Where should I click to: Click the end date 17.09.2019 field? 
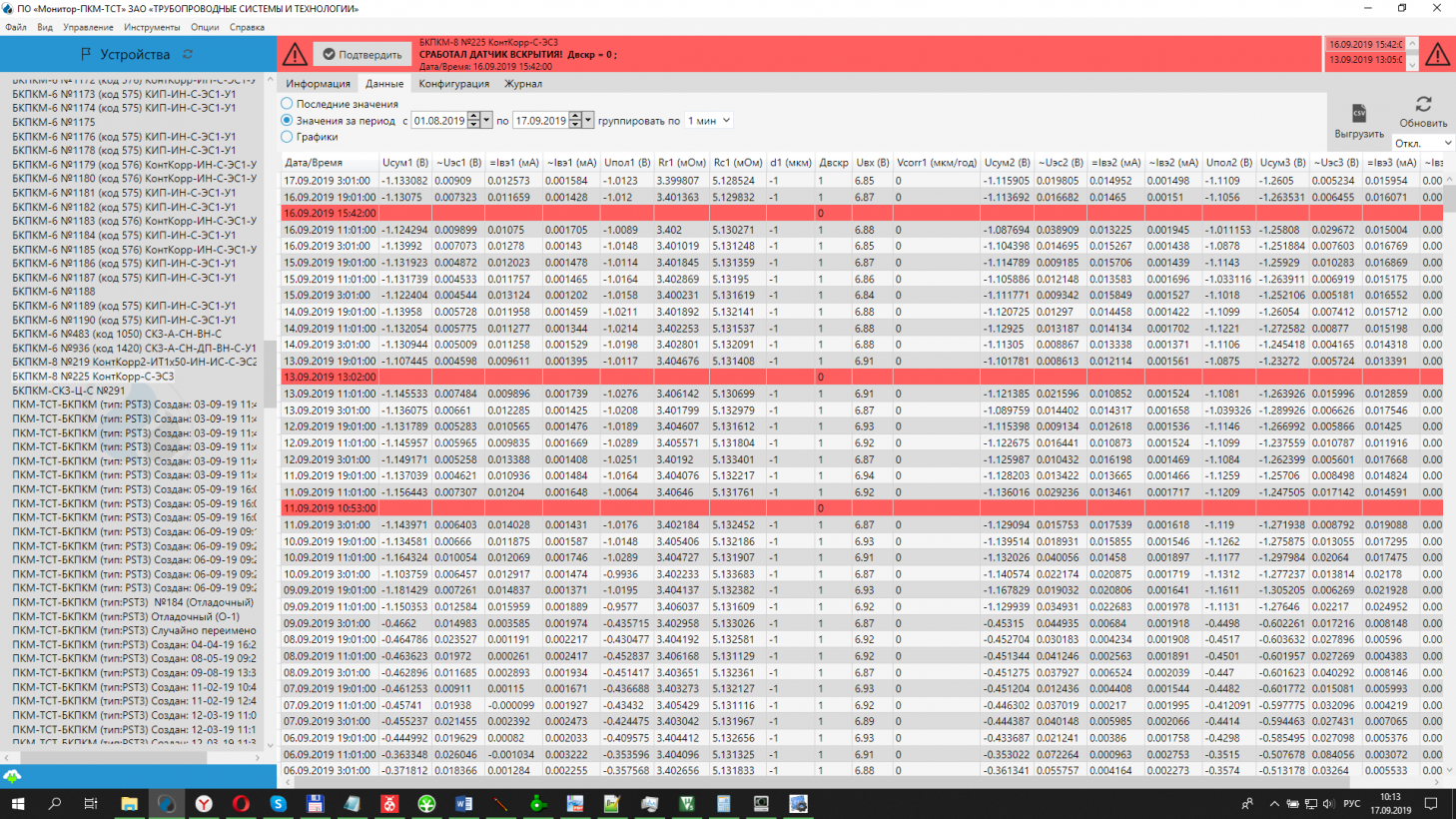point(540,121)
